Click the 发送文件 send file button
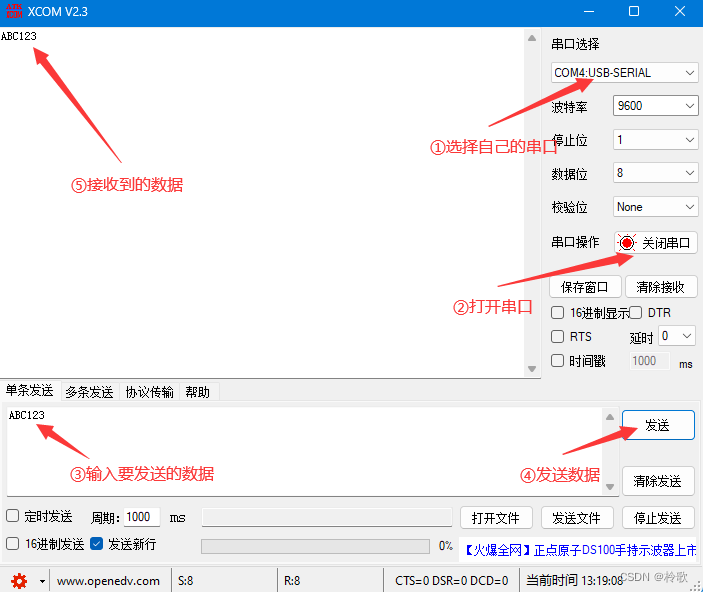 (577, 518)
